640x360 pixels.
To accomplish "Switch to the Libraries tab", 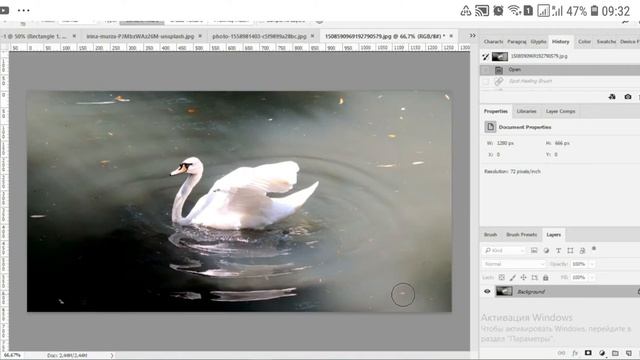I will [527, 111].
